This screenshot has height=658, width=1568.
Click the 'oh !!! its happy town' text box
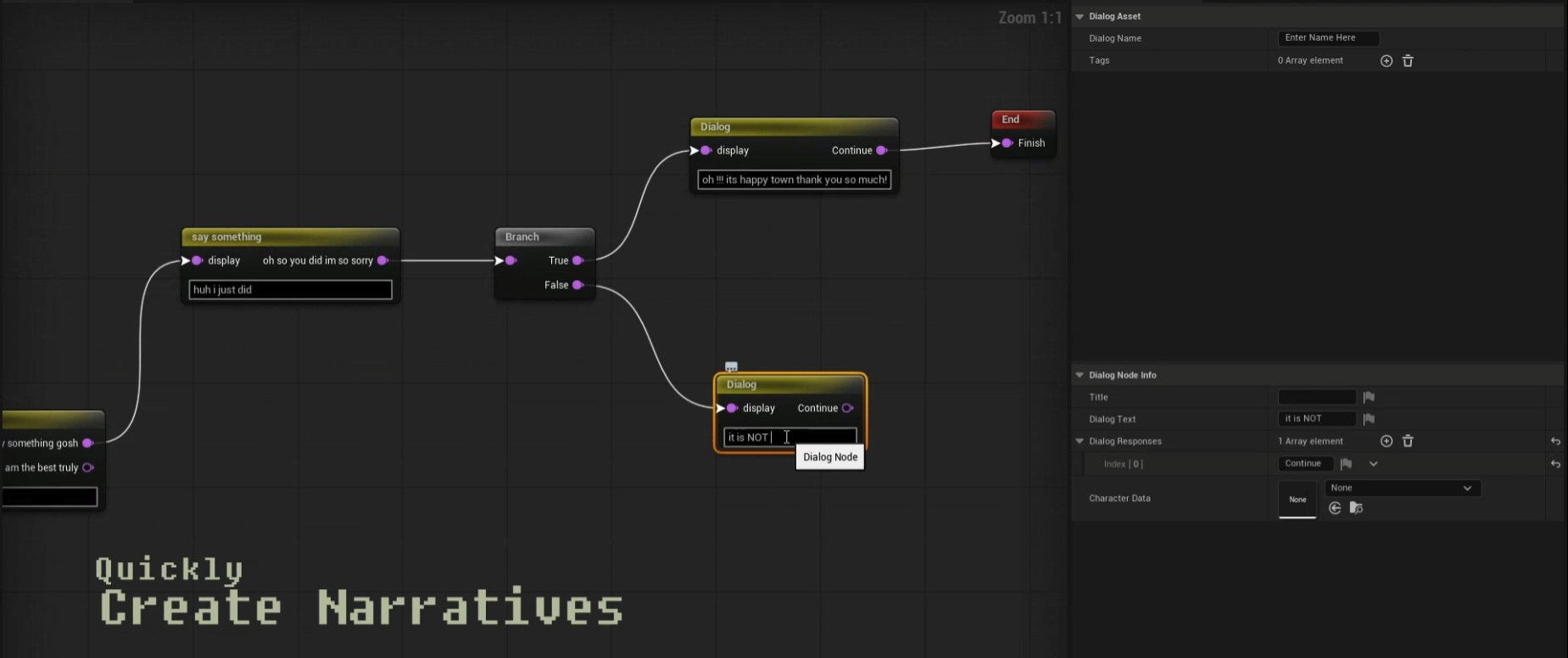click(x=795, y=180)
